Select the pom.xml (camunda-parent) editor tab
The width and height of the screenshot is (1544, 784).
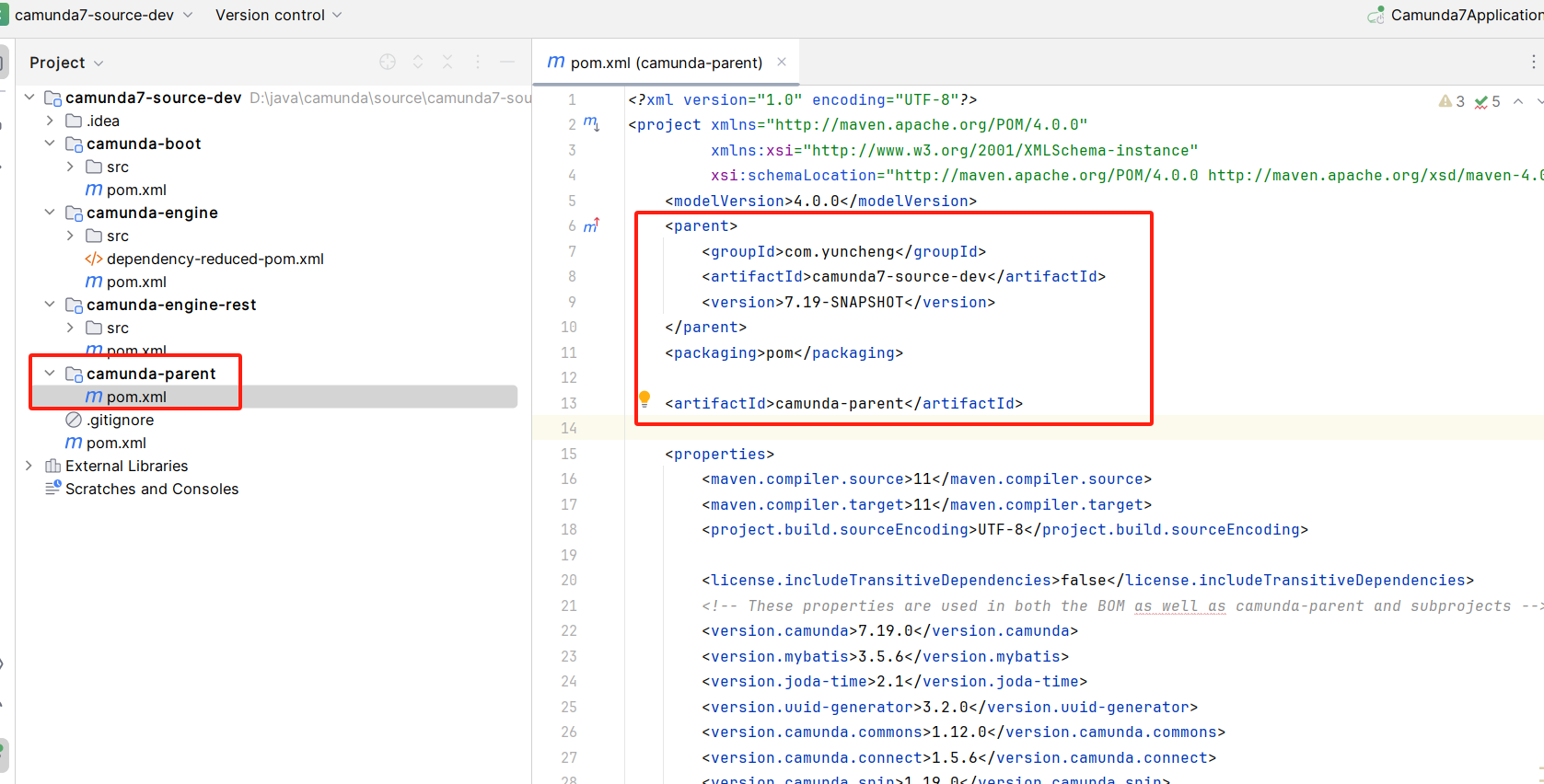click(x=666, y=63)
